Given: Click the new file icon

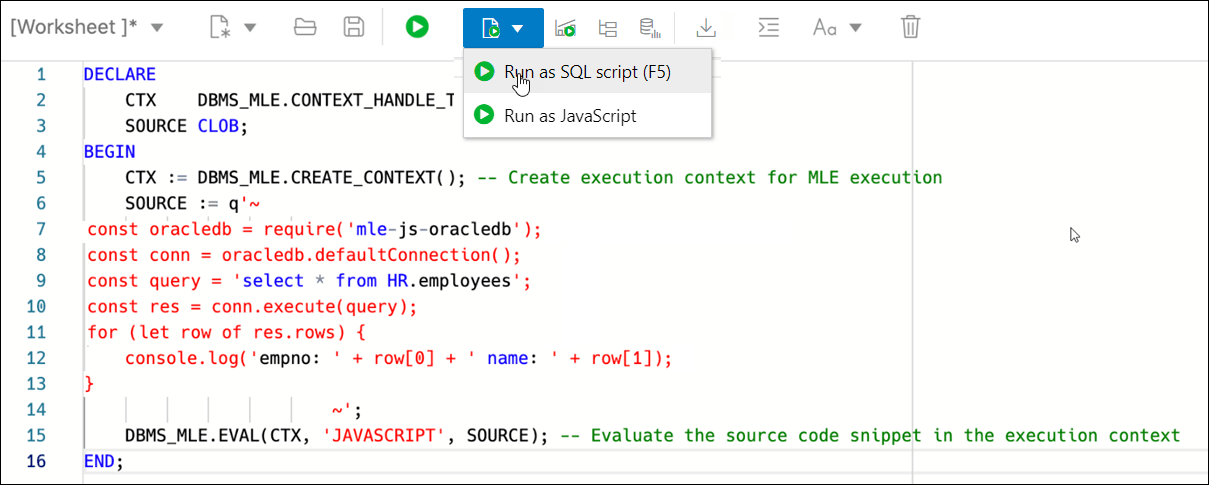Looking at the screenshot, I should (x=220, y=27).
